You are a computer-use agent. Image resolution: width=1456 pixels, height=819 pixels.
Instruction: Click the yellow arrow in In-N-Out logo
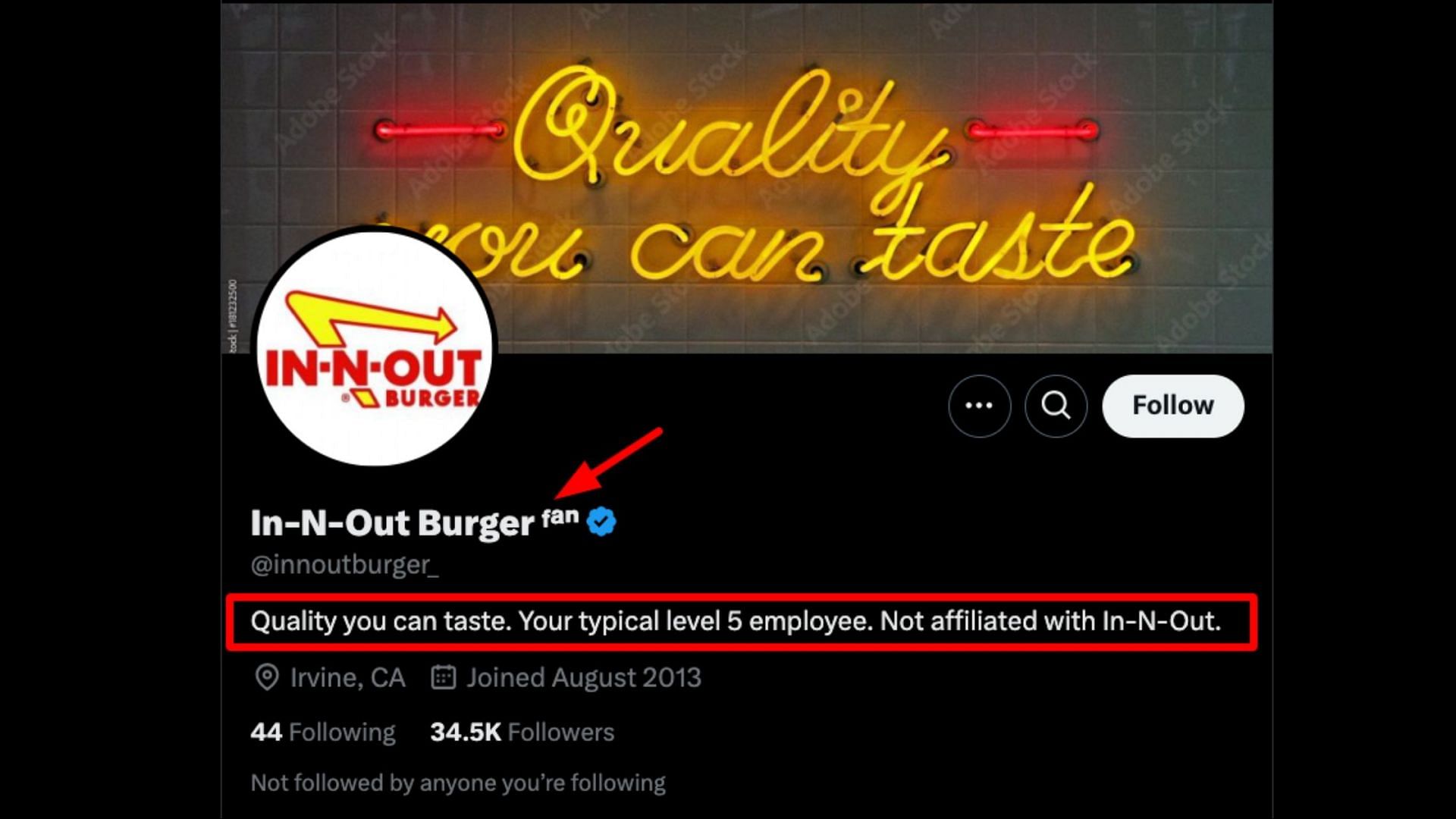coord(369,316)
